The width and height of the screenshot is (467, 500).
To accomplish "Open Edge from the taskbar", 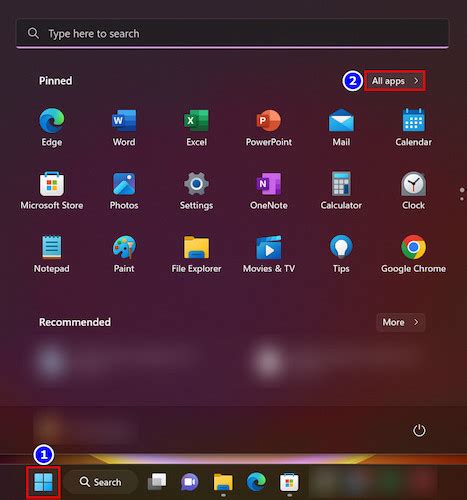I will click(256, 482).
